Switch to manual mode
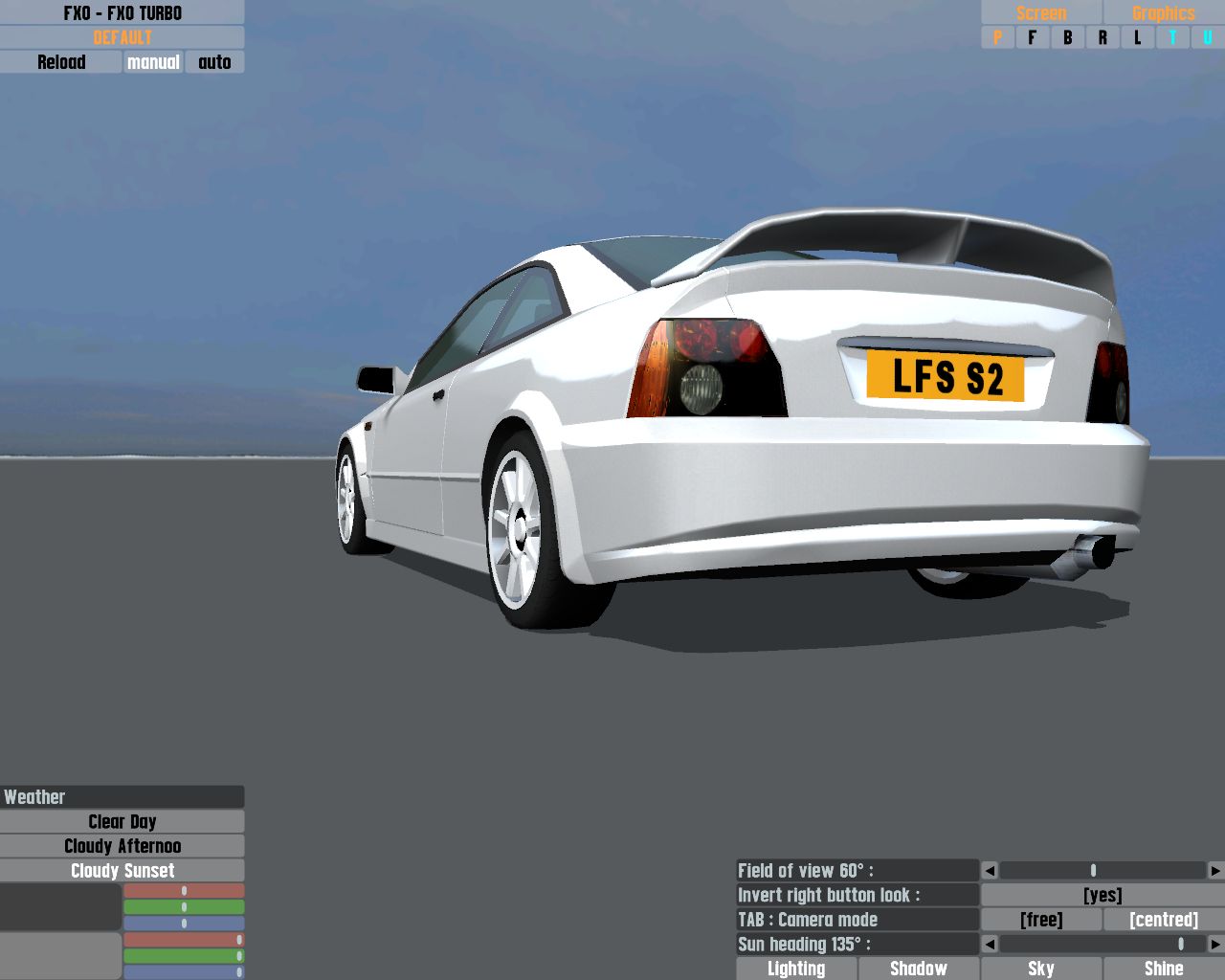The height and width of the screenshot is (980, 1225). (x=153, y=62)
